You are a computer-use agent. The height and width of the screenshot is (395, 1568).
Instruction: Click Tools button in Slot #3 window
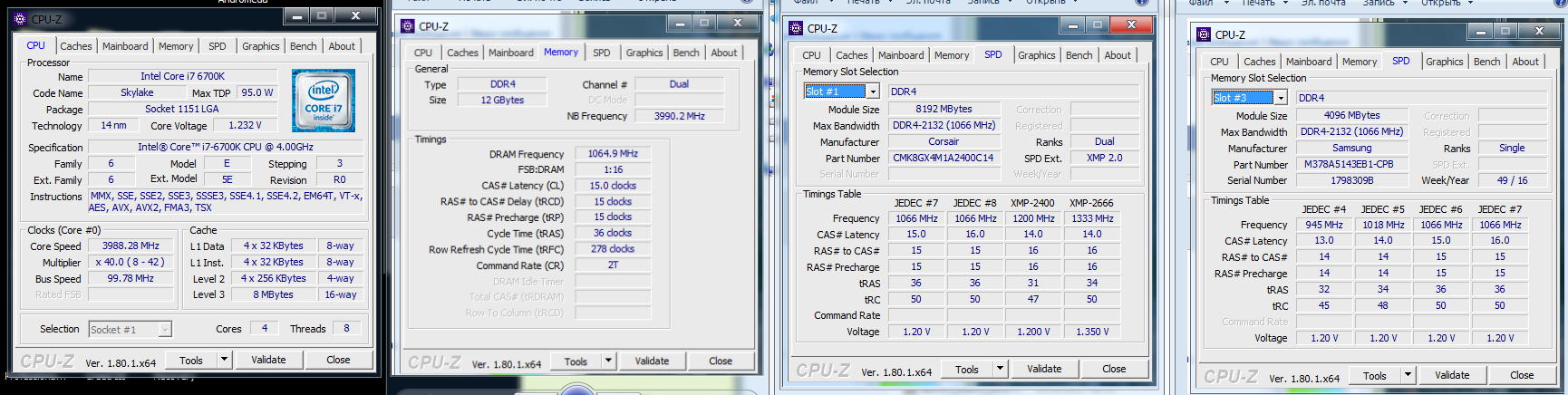[1375, 375]
